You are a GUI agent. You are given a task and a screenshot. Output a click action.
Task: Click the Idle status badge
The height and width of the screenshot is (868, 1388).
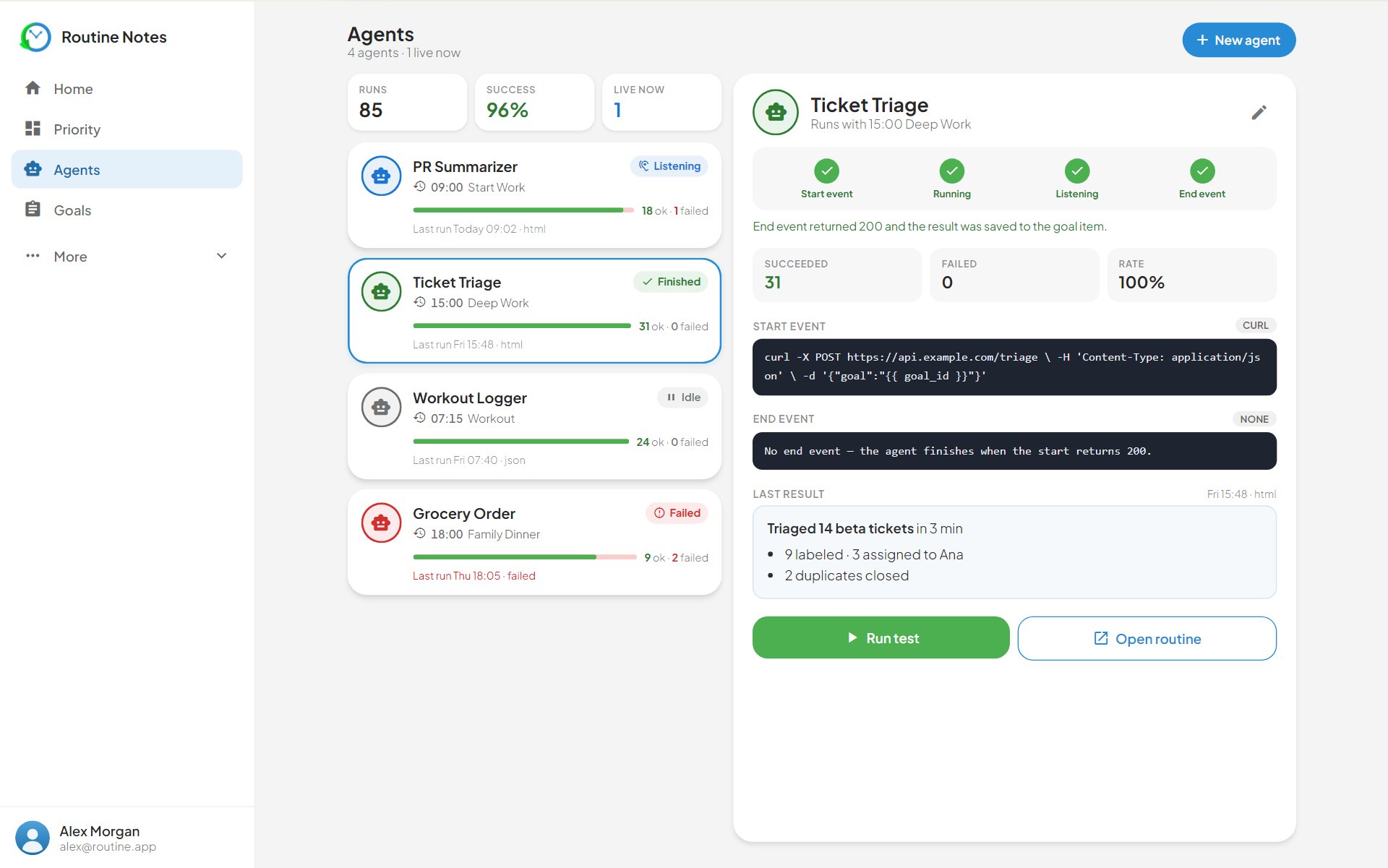[683, 398]
